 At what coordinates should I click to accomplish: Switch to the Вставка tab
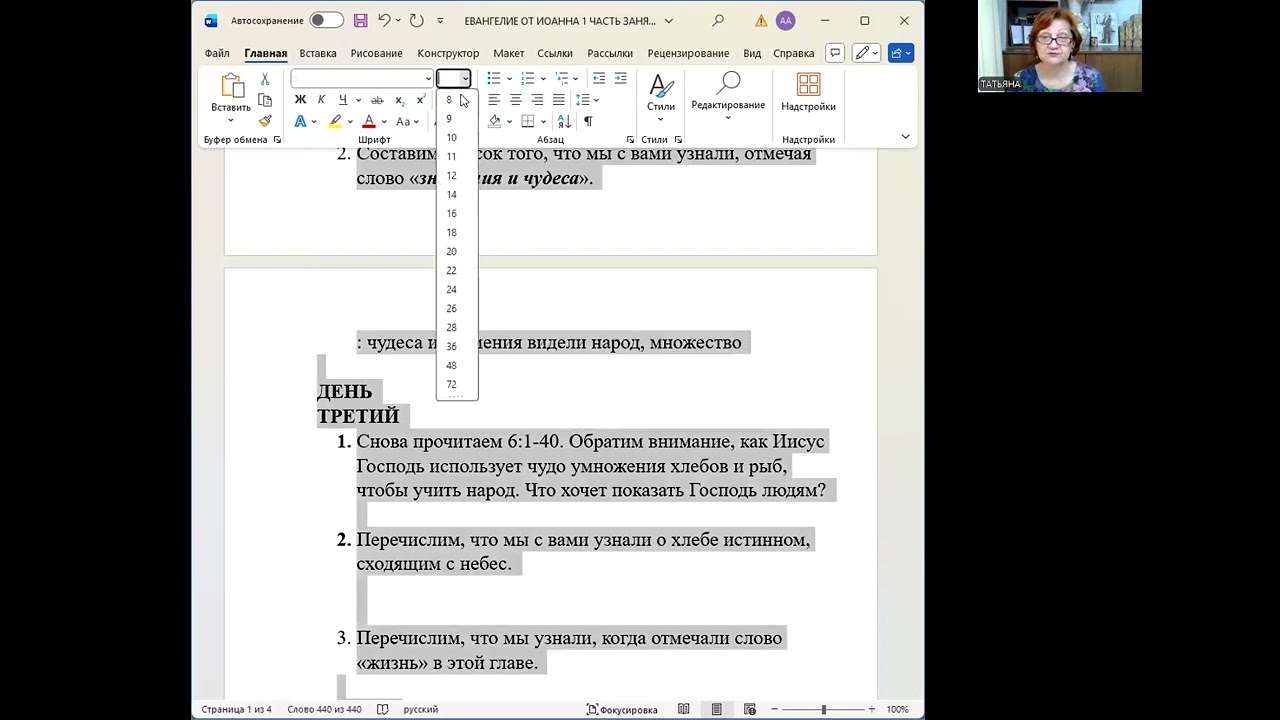pos(318,53)
